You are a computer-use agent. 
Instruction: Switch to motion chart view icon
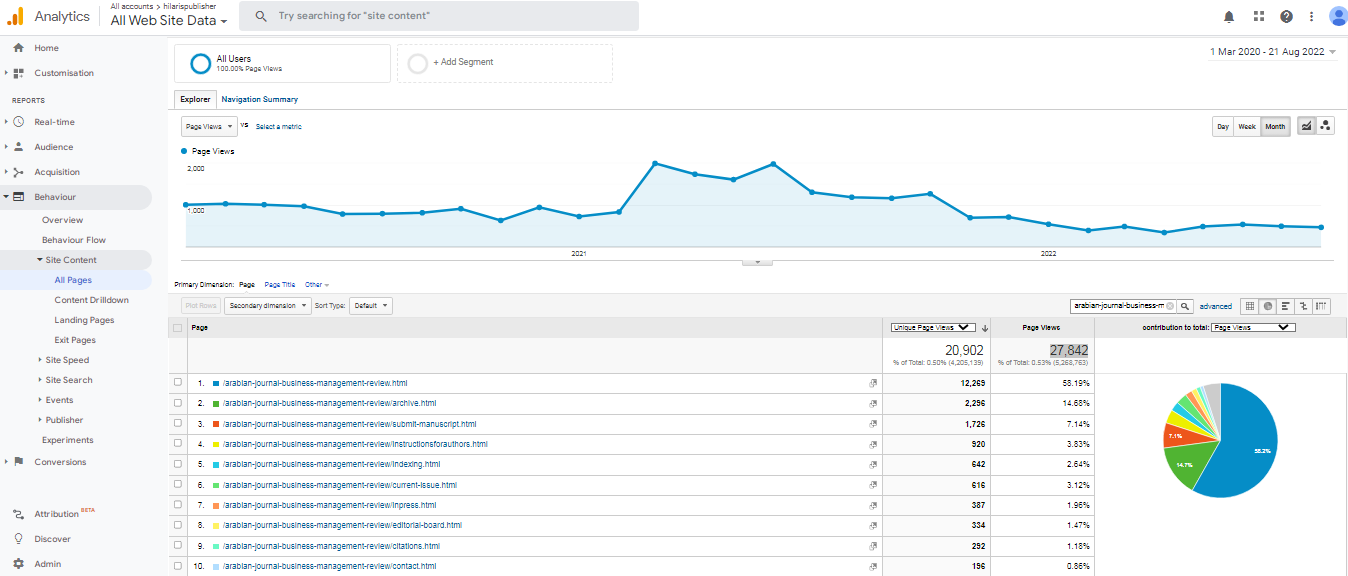tap(1326, 126)
